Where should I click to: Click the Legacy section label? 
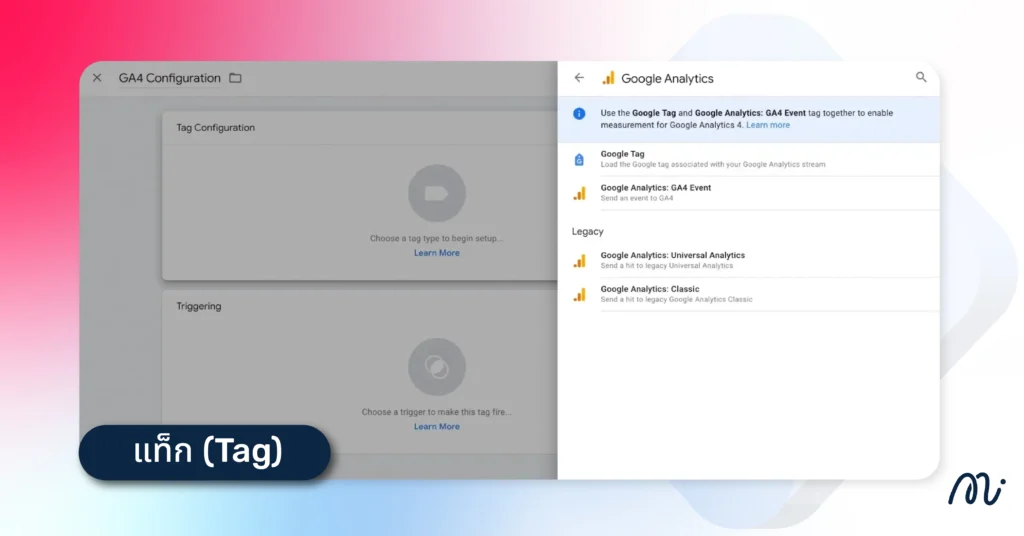pos(588,232)
